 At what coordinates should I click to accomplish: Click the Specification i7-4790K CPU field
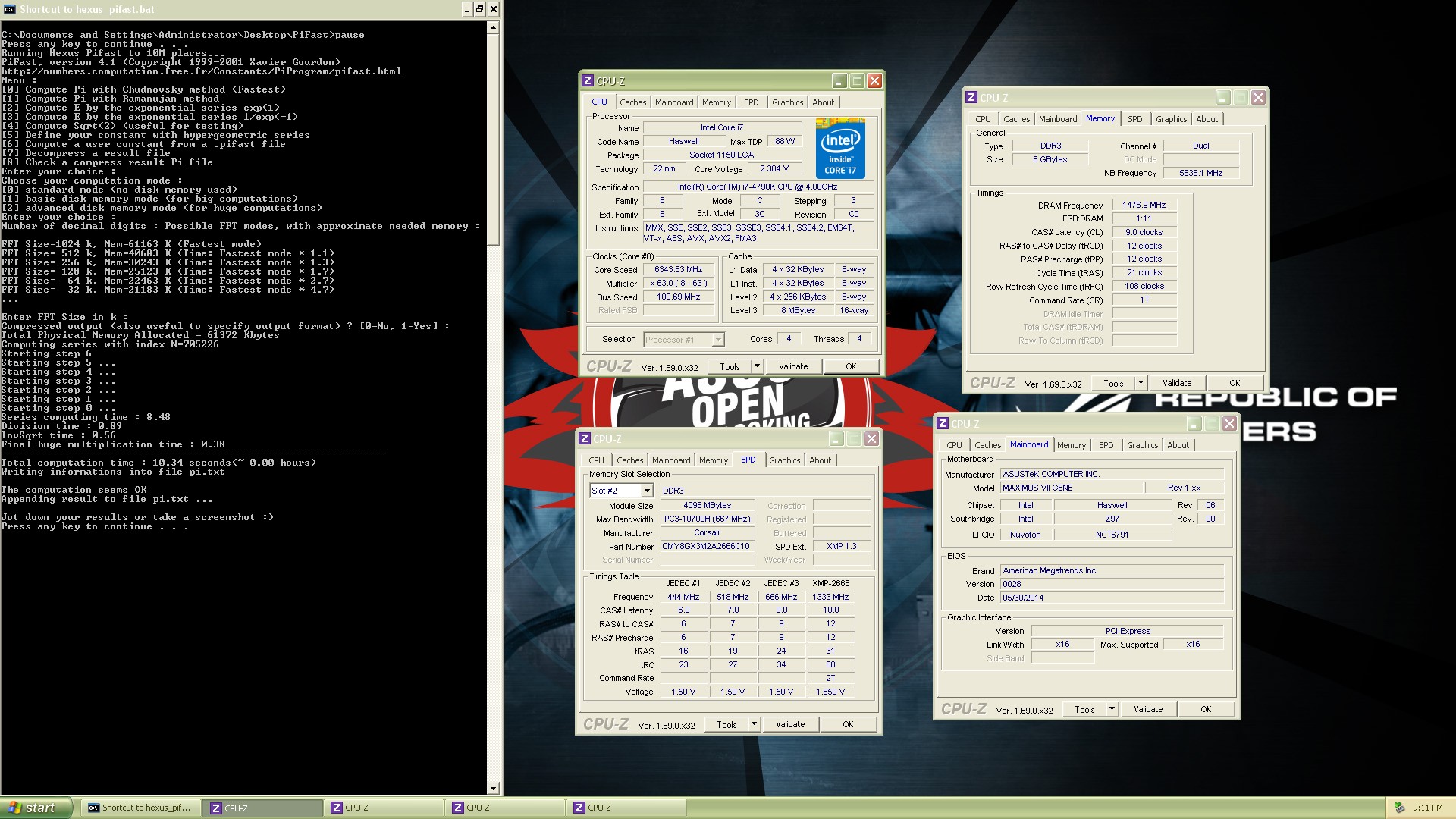pyautogui.click(x=758, y=187)
